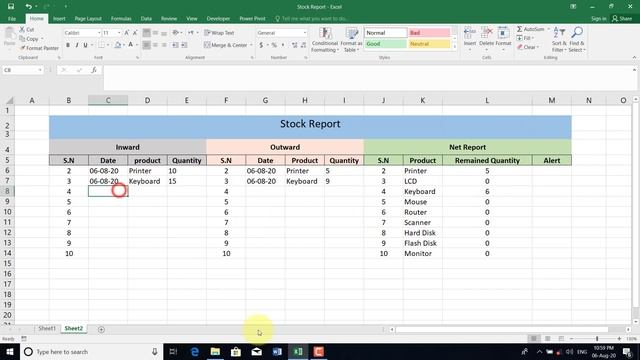Click the Windows search box
The width and height of the screenshot is (640, 360).
90,351
